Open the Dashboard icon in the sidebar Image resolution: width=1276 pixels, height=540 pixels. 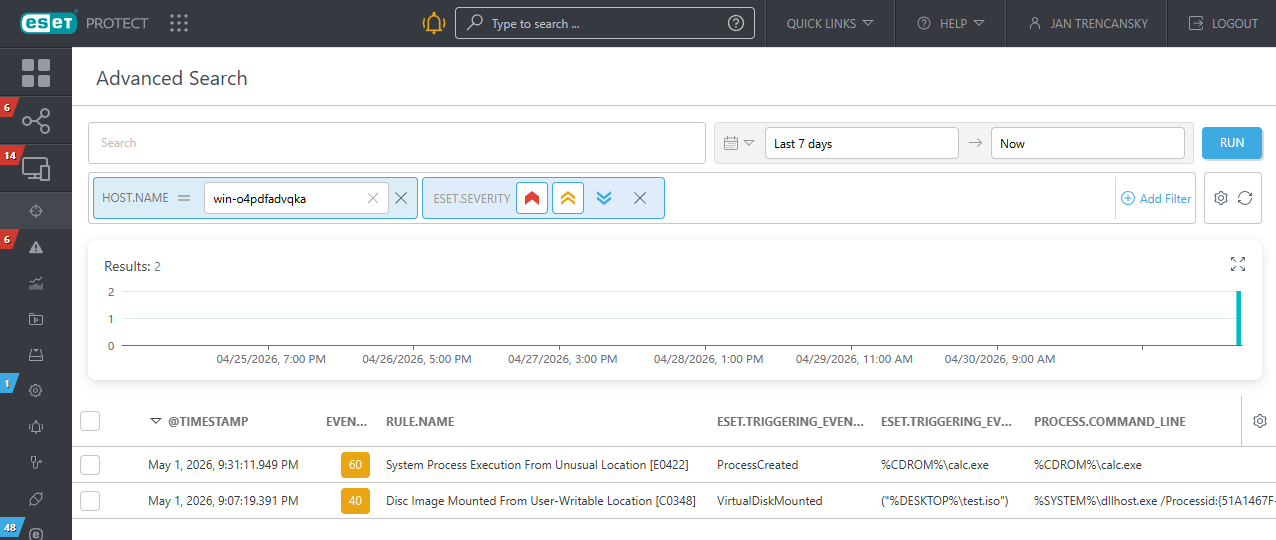click(x=36, y=72)
